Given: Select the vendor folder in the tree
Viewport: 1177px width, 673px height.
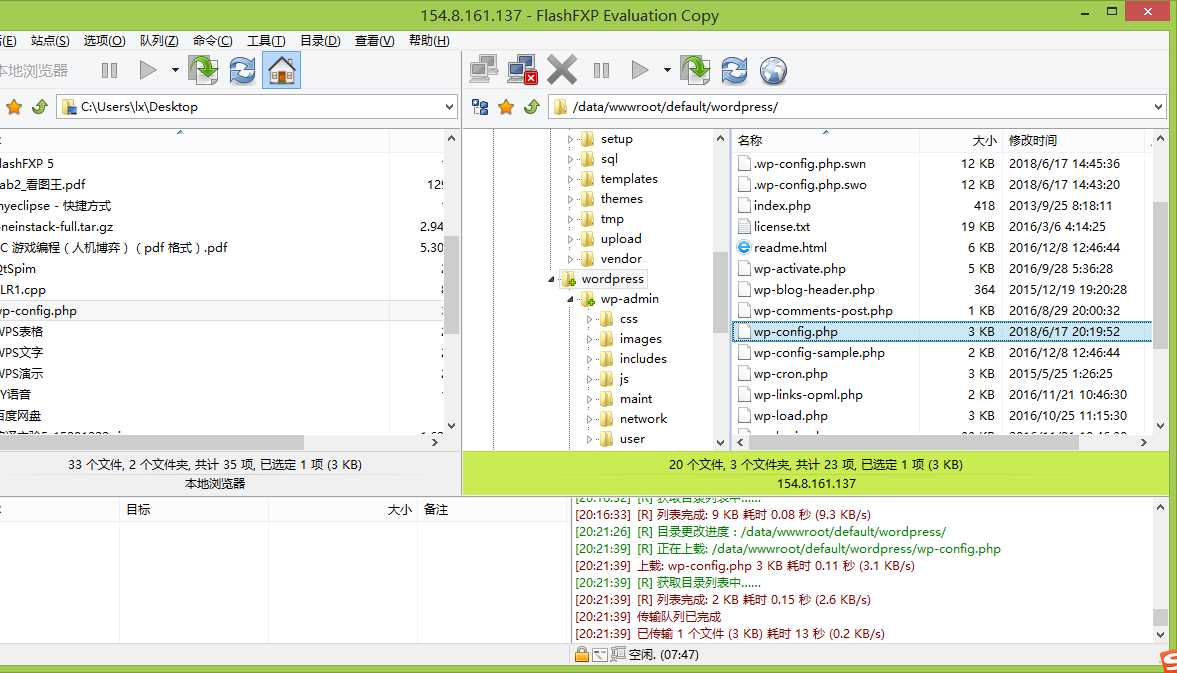Looking at the screenshot, I should [621, 259].
